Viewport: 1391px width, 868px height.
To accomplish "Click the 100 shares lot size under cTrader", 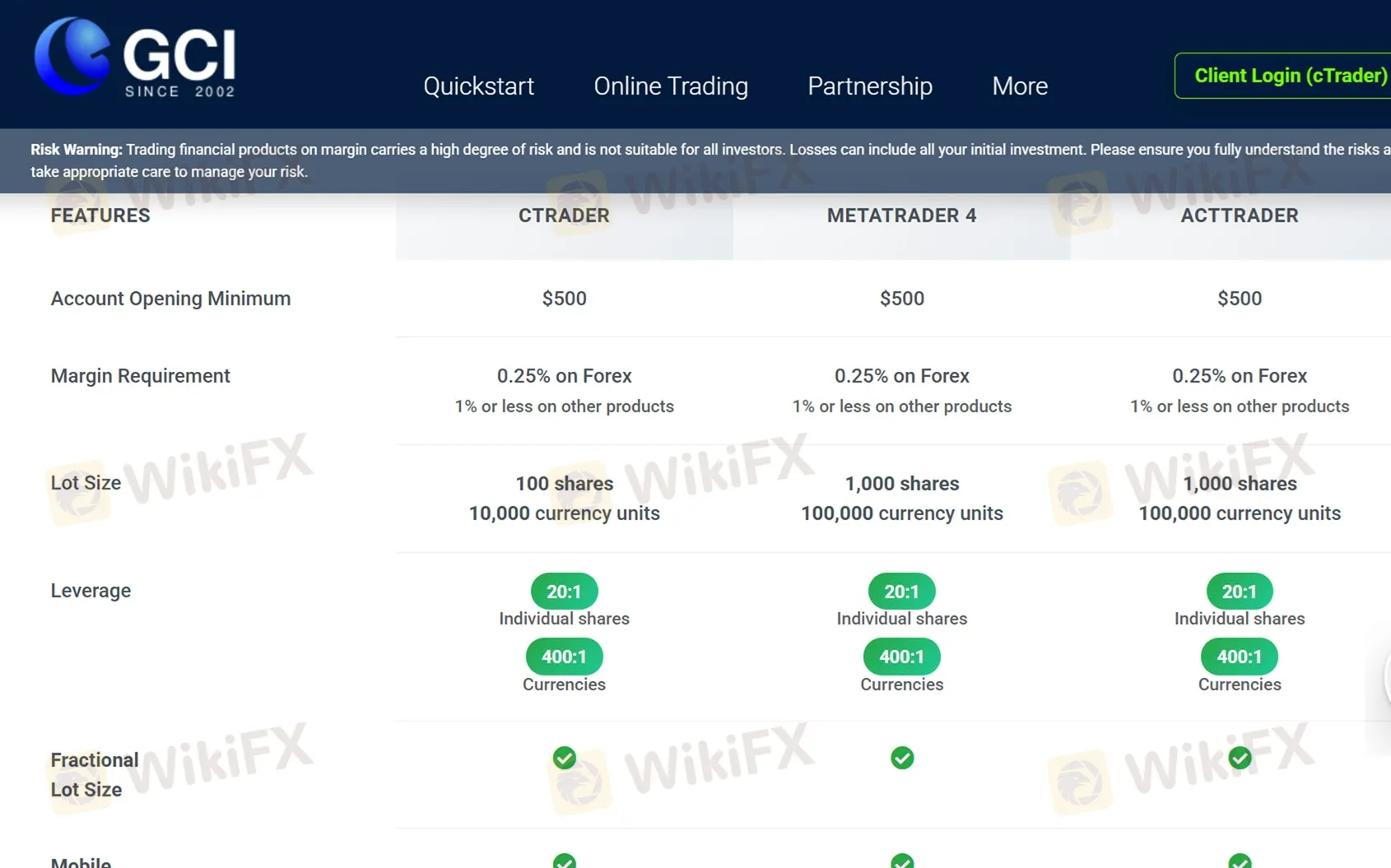I will pos(565,484).
